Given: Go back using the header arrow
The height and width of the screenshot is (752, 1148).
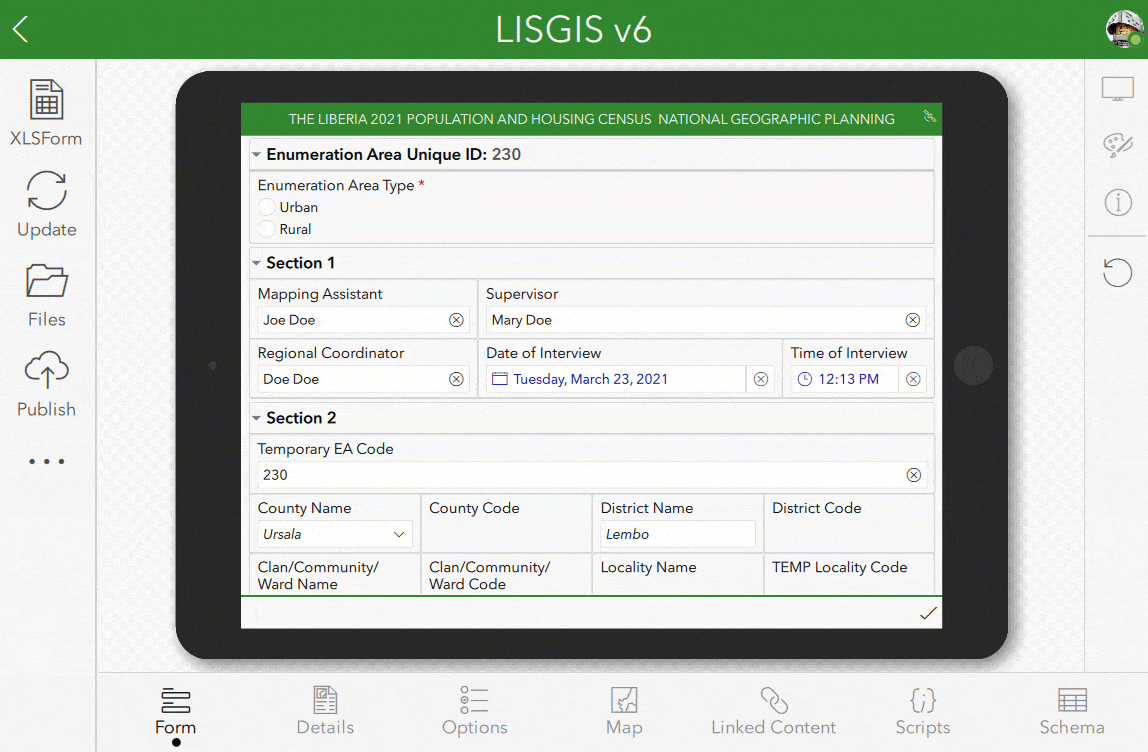Looking at the screenshot, I should pos(20,29).
